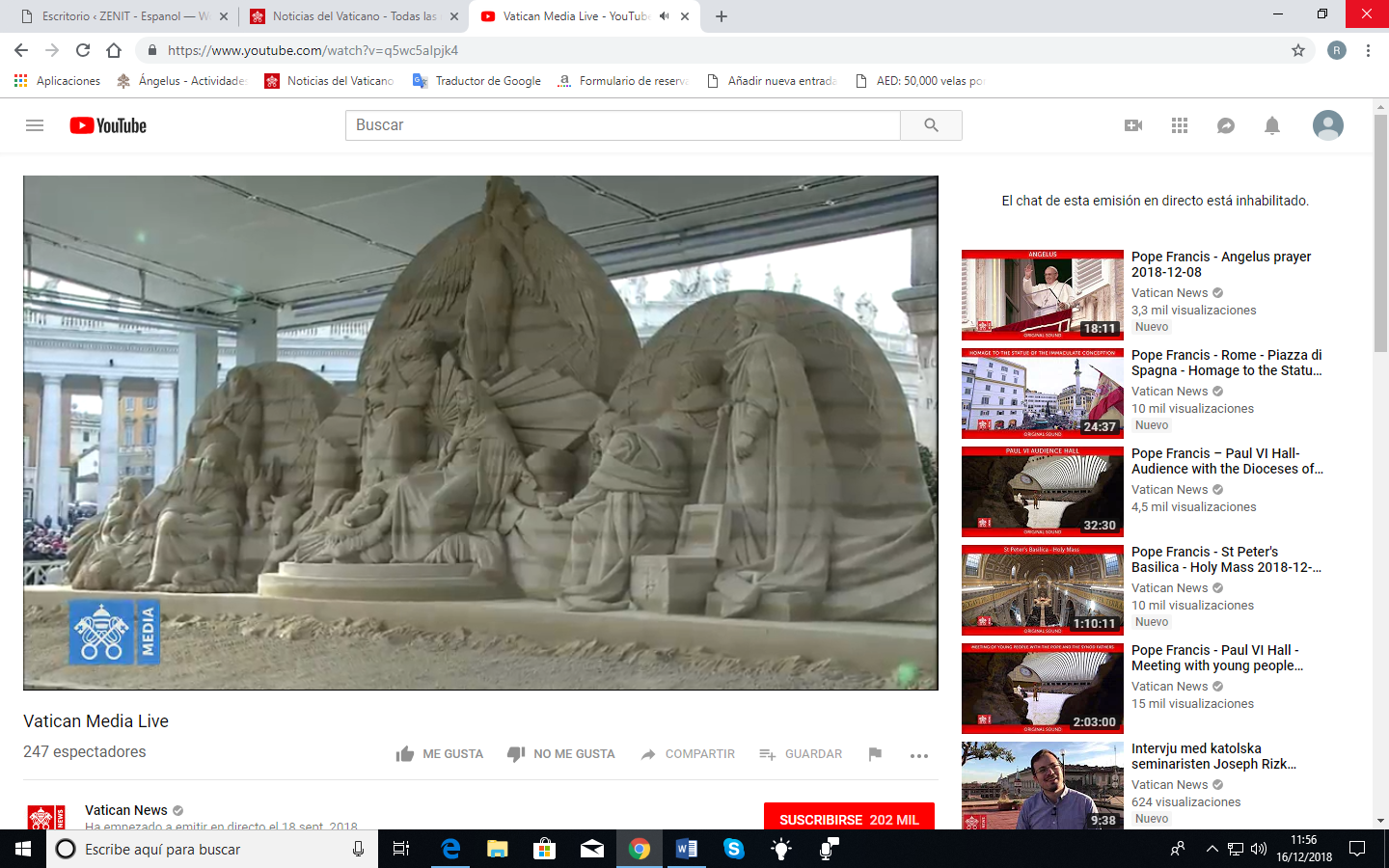The width and height of the screenshot is (1389, 868).
Task: Open the YouTube apps grid
Action: 1180,125
